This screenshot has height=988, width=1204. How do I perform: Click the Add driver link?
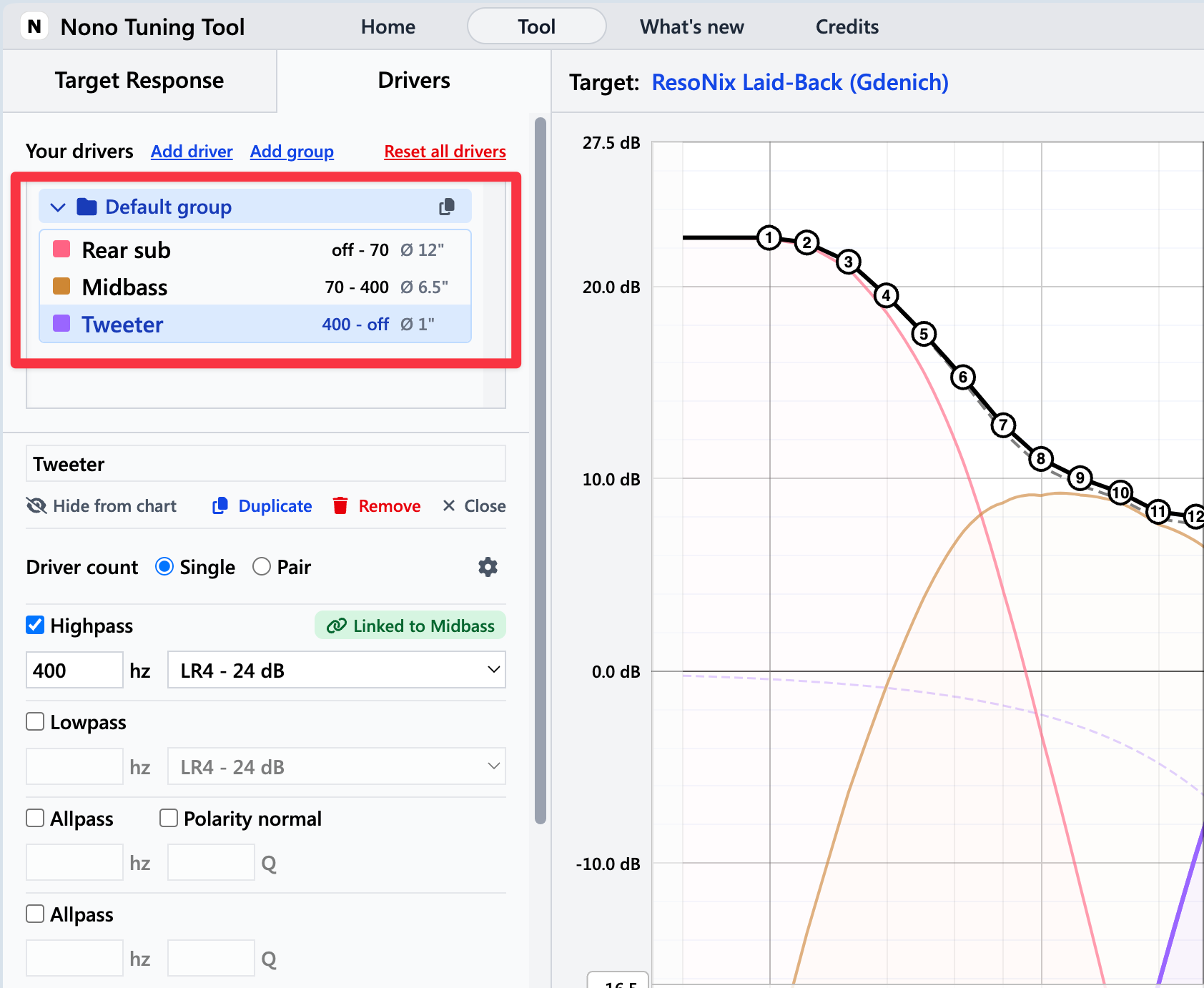tap(192, 152)
